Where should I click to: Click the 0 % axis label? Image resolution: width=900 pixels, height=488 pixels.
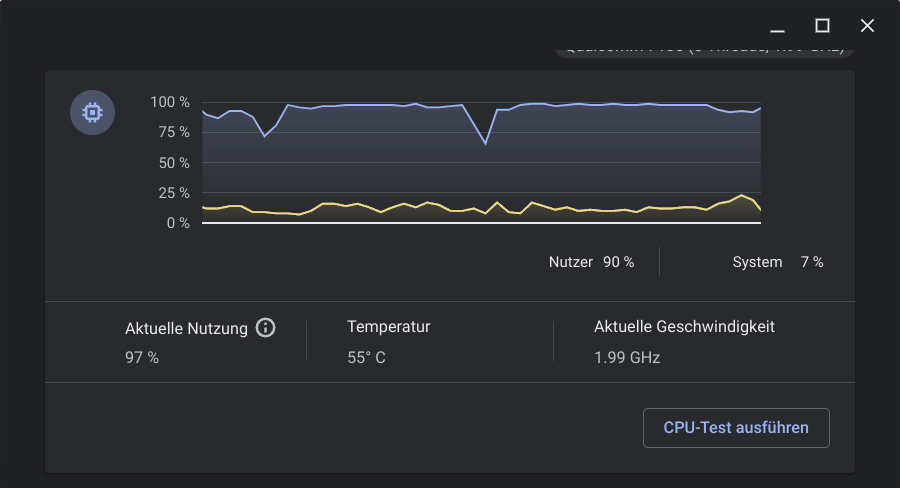(178, 223)
